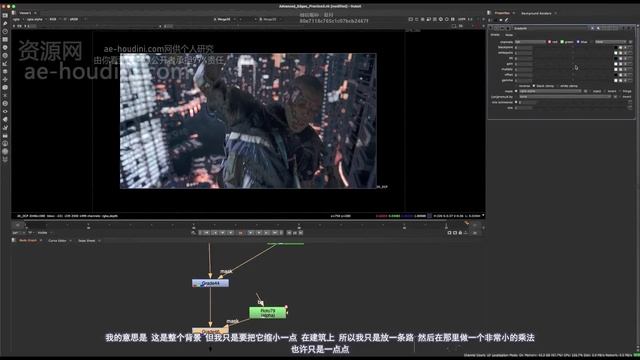
Task: Go to first frame button
Action: pyautogui.click(x=207, y=233)
